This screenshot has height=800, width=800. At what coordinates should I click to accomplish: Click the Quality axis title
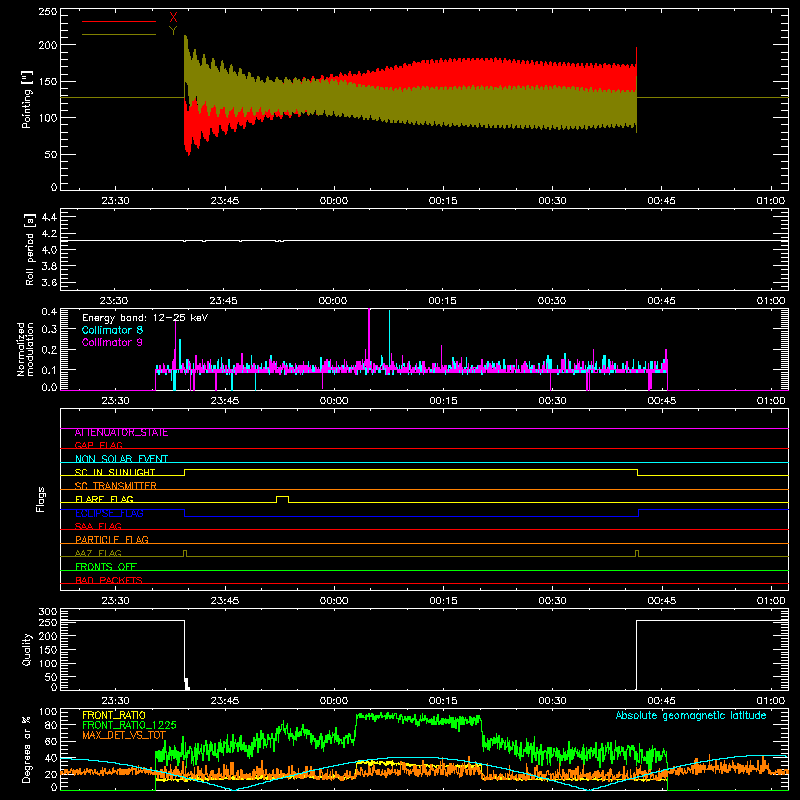tap(27, 649)
